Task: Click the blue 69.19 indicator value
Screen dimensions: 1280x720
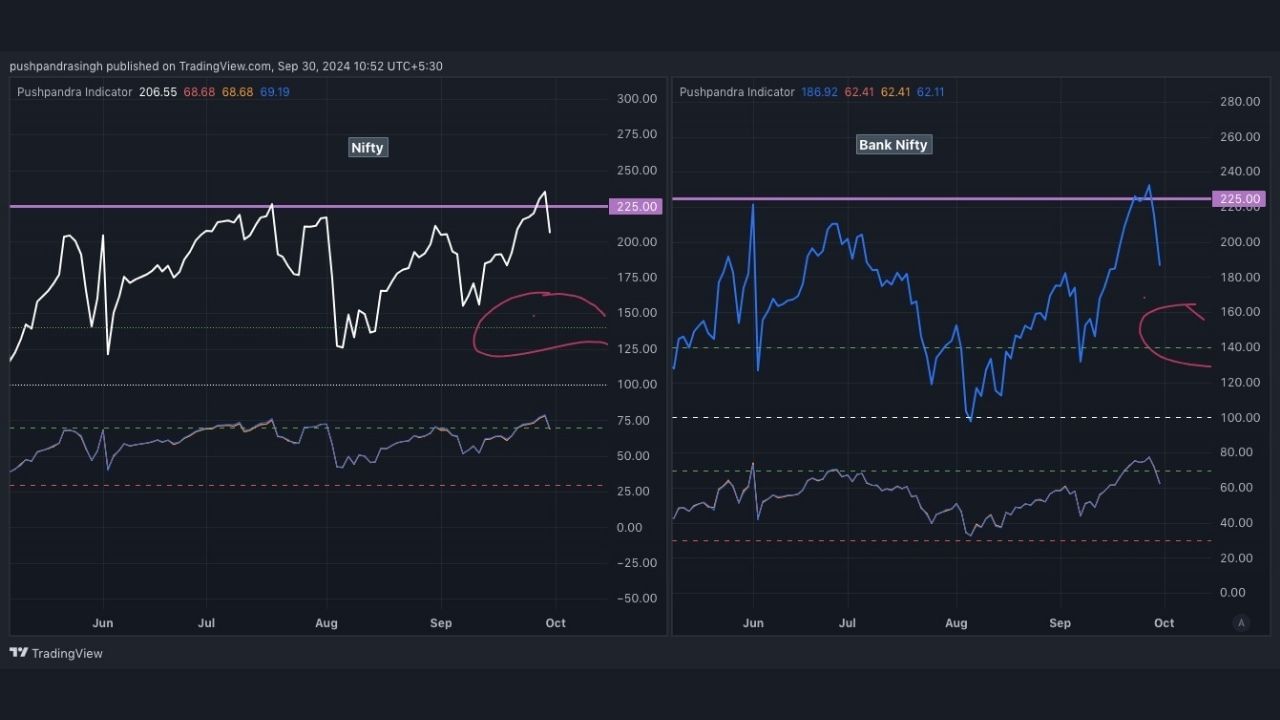Action: pos(275,92)
